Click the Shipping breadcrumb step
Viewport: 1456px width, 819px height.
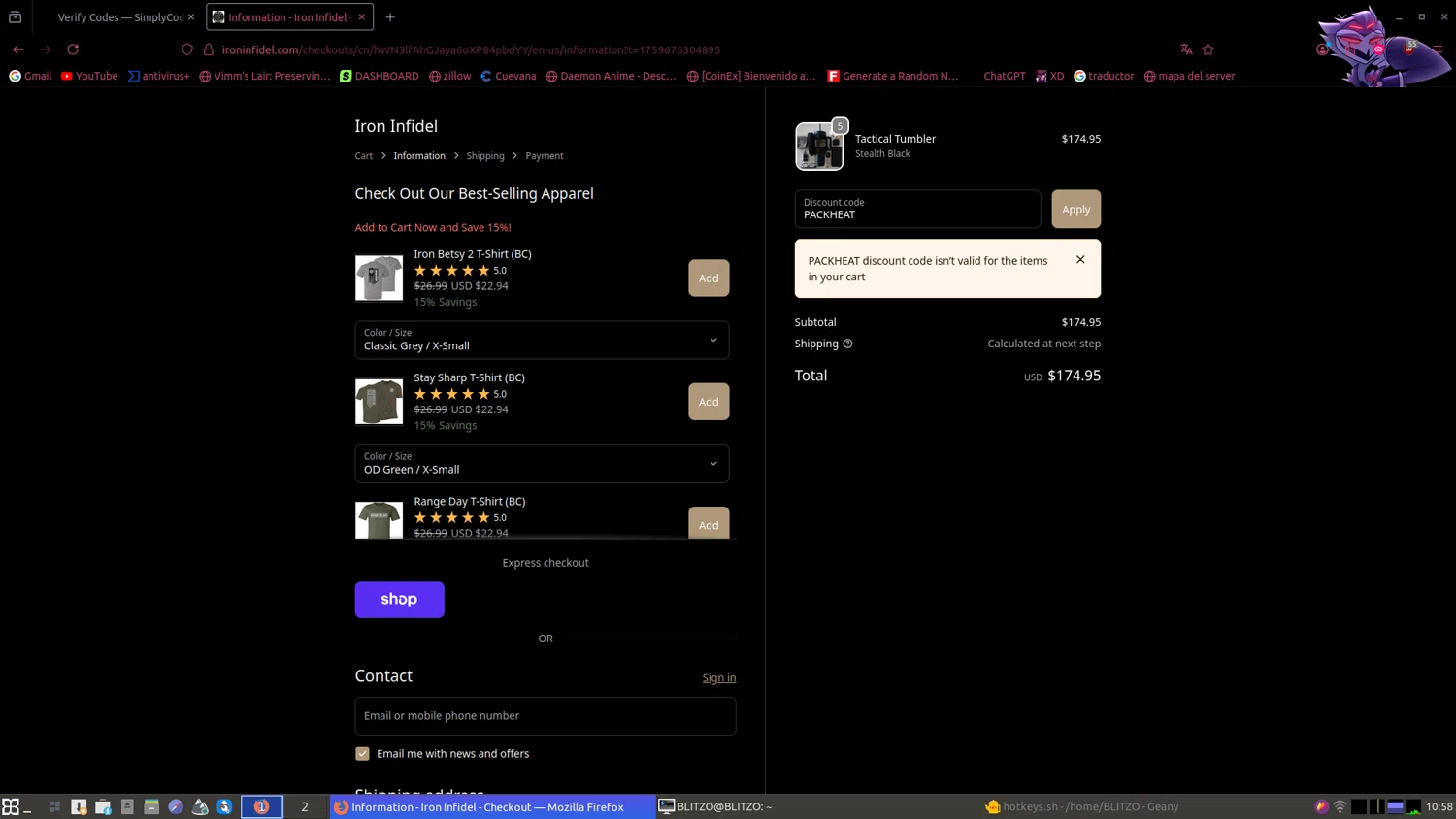click(x=485, y=156)
